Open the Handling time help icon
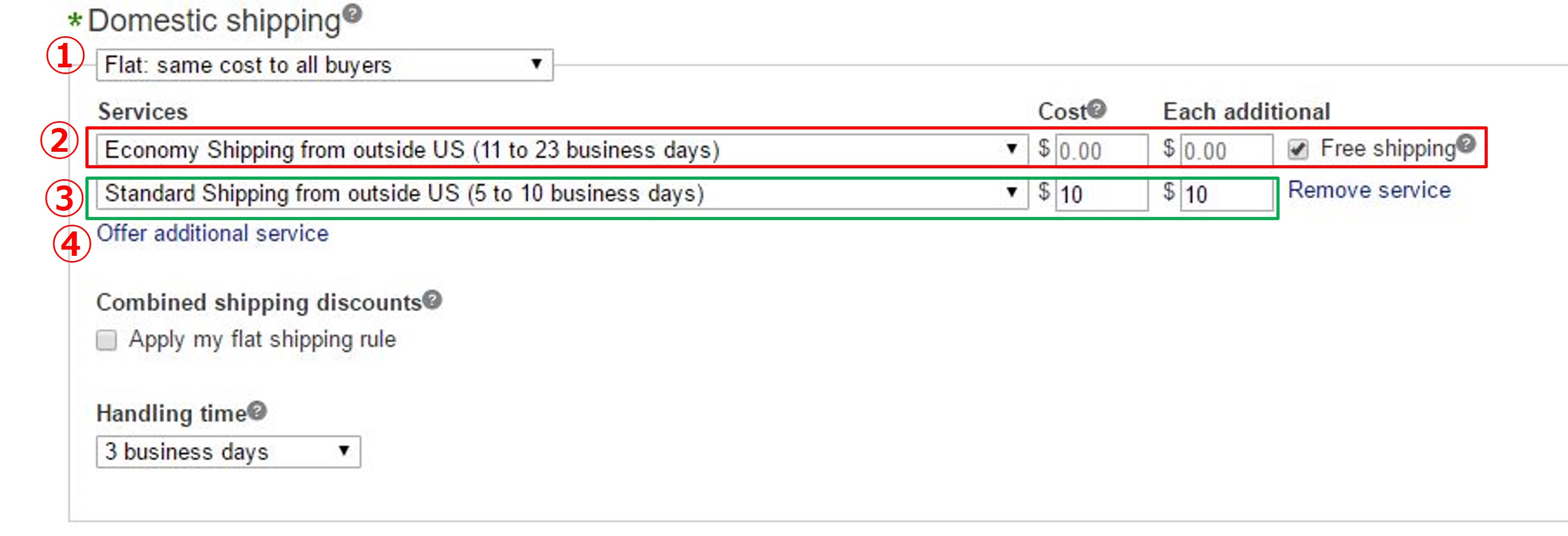The height and width of the screenshot is (536, 1568). [x=257, y=411]
